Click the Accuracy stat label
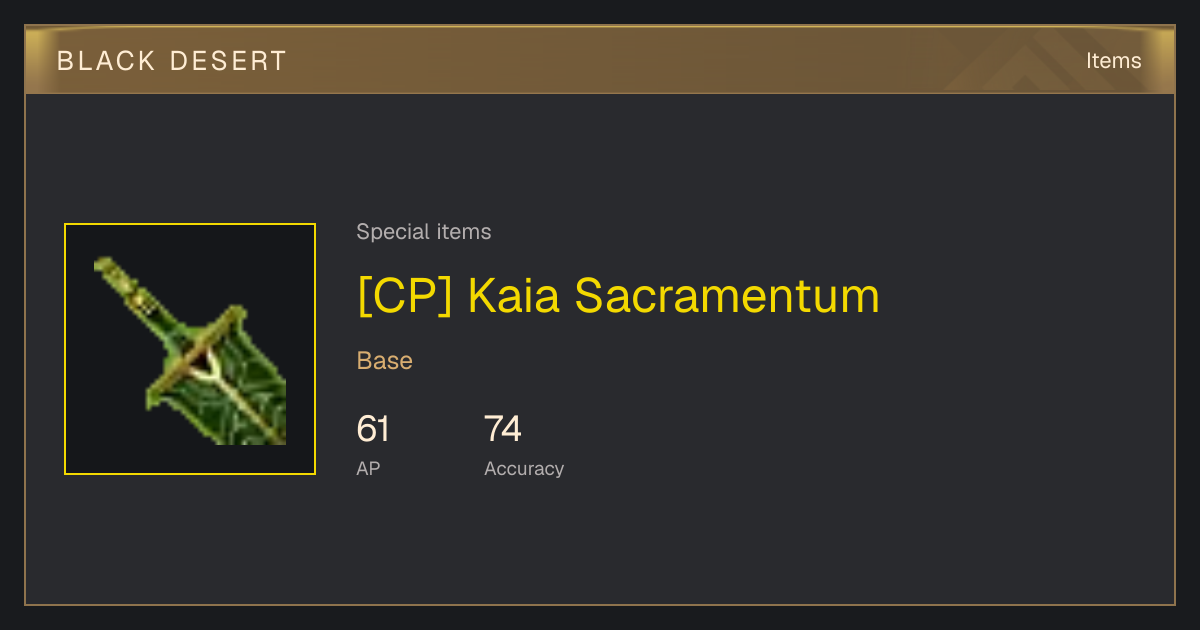The image size is (1200, 630). click(524, 468)
